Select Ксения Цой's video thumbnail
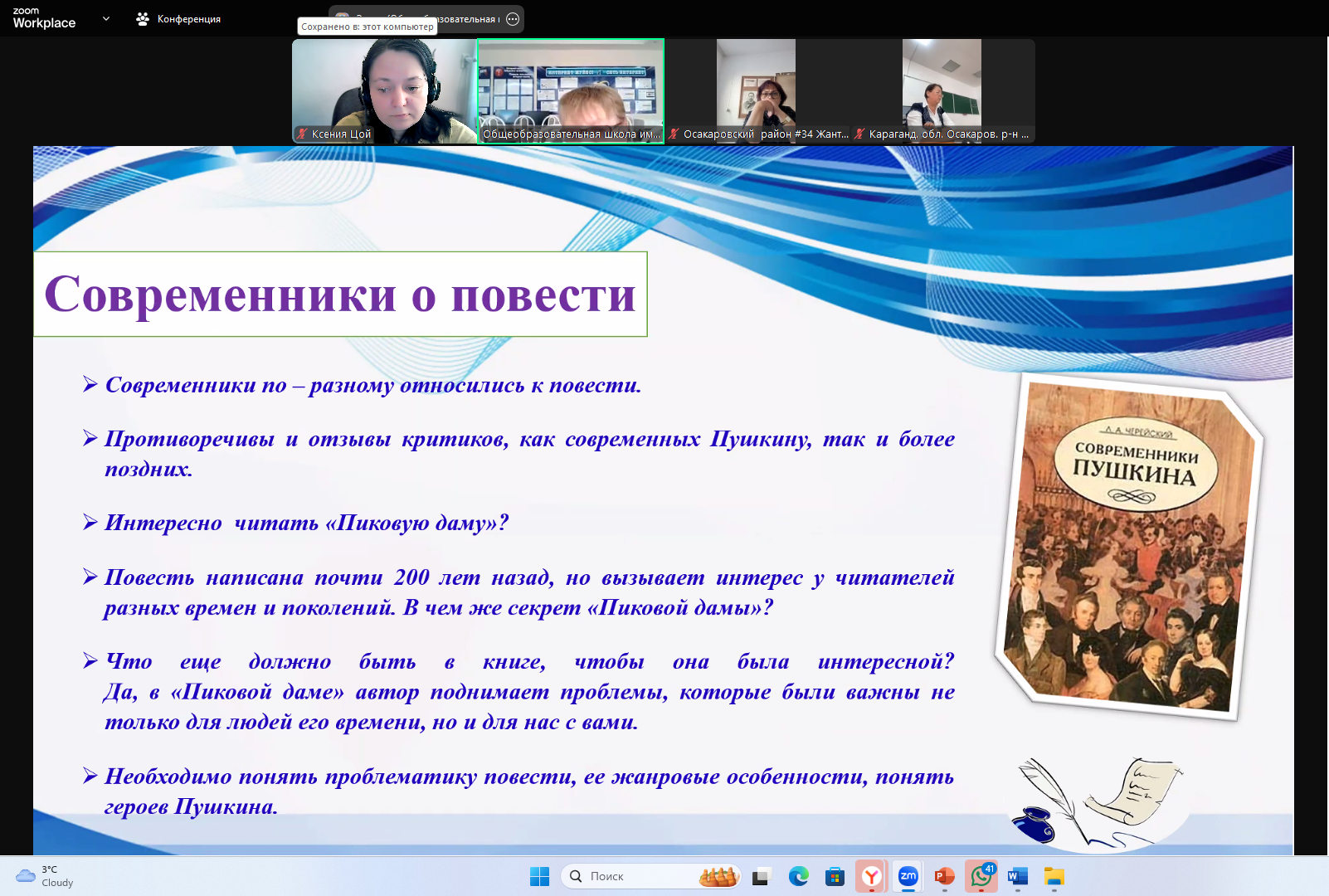 point(384,90)
